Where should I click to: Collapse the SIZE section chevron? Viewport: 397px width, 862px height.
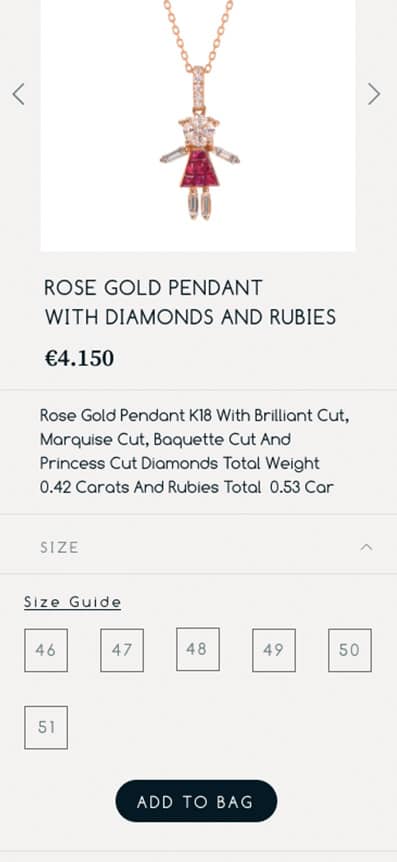(366, 547)
